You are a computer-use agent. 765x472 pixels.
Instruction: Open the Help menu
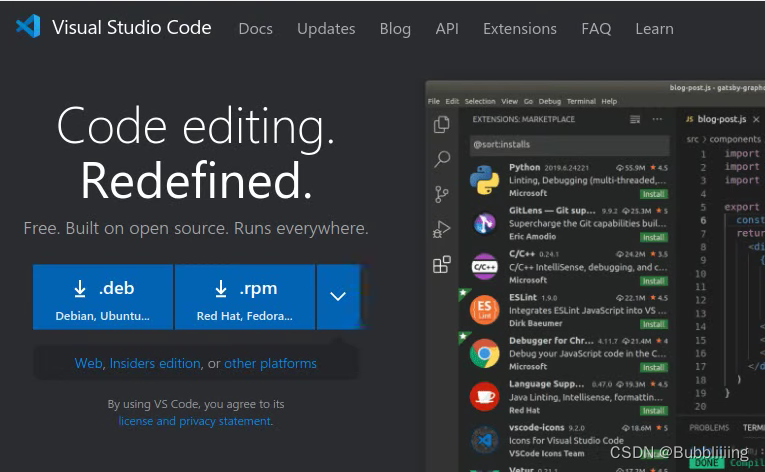[609, 102]
